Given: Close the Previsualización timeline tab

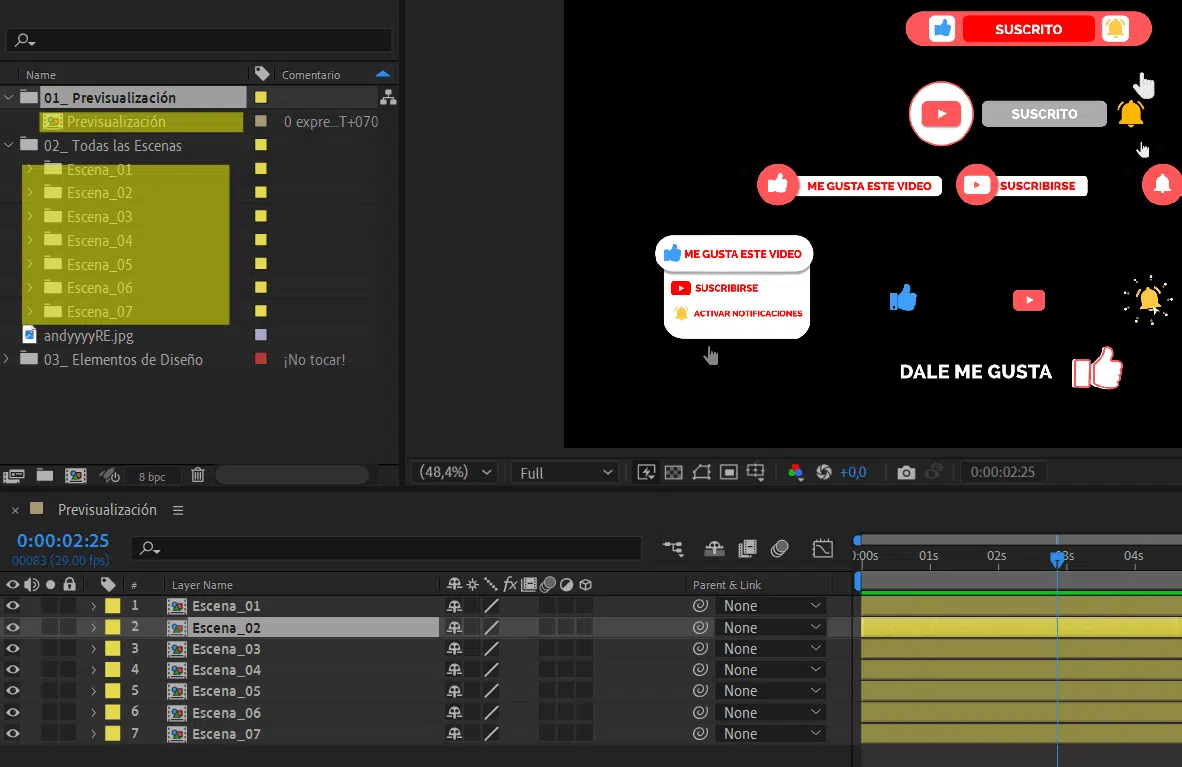Looking at the screenshot, I should (x=15, y=511).
